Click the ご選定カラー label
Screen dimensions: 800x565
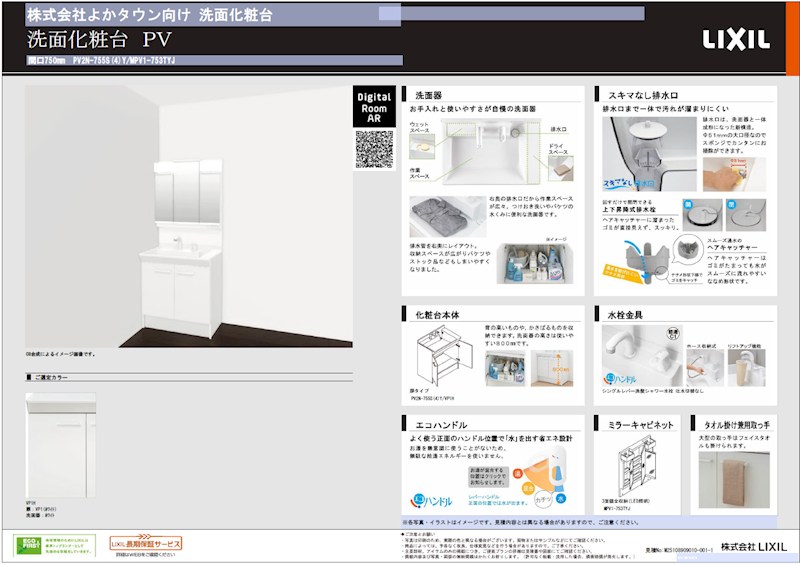point(51,378)
